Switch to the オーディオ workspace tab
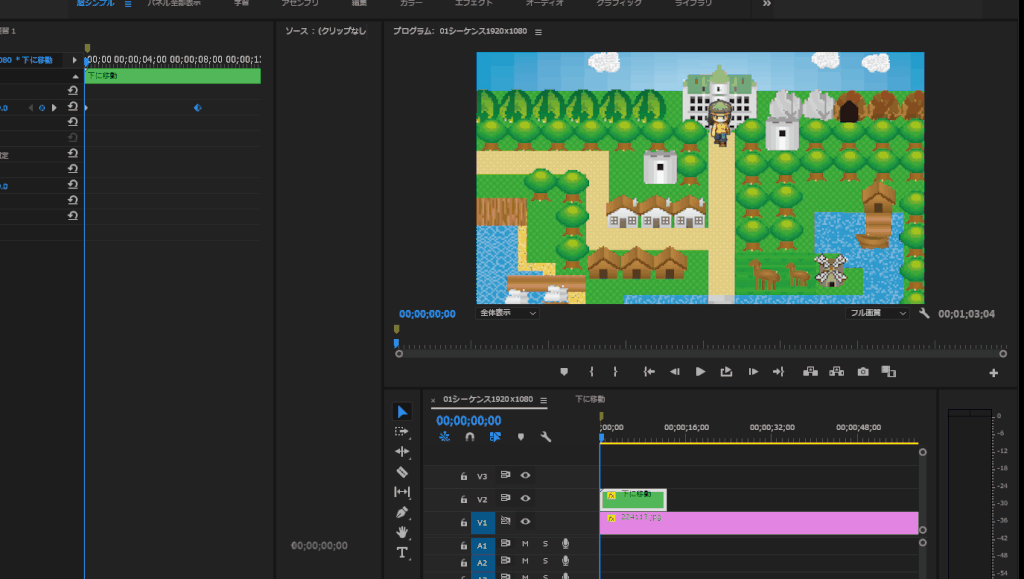This screenshot has height=579, width=1024. pyautogui.click(x=544, y=4)
